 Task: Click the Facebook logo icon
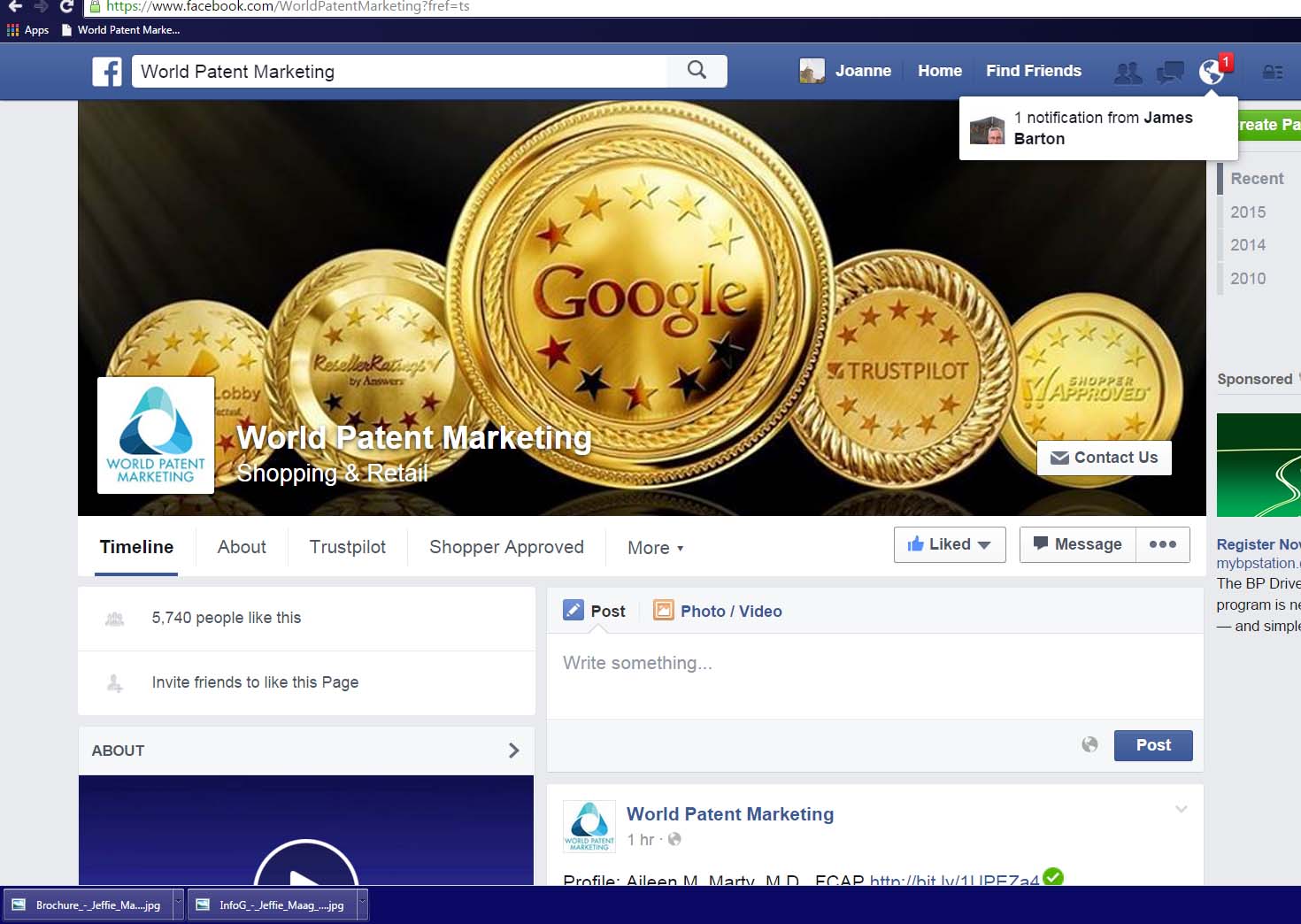(x=107, y=72)
